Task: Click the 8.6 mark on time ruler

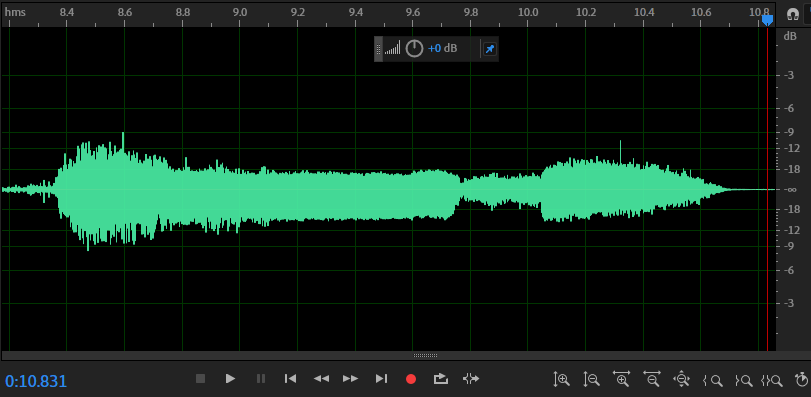Action: tap(125, 12)
